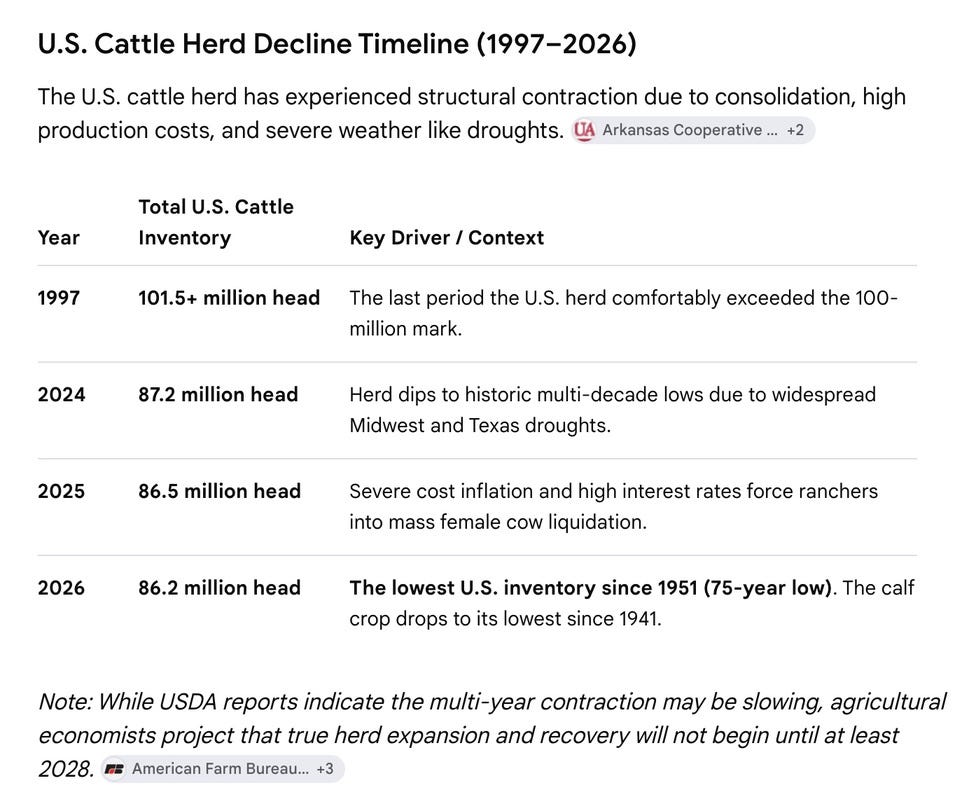Click the 2025 row year cell
The height and width of the screenshot is (804, 976).
(x=61, y=492)
